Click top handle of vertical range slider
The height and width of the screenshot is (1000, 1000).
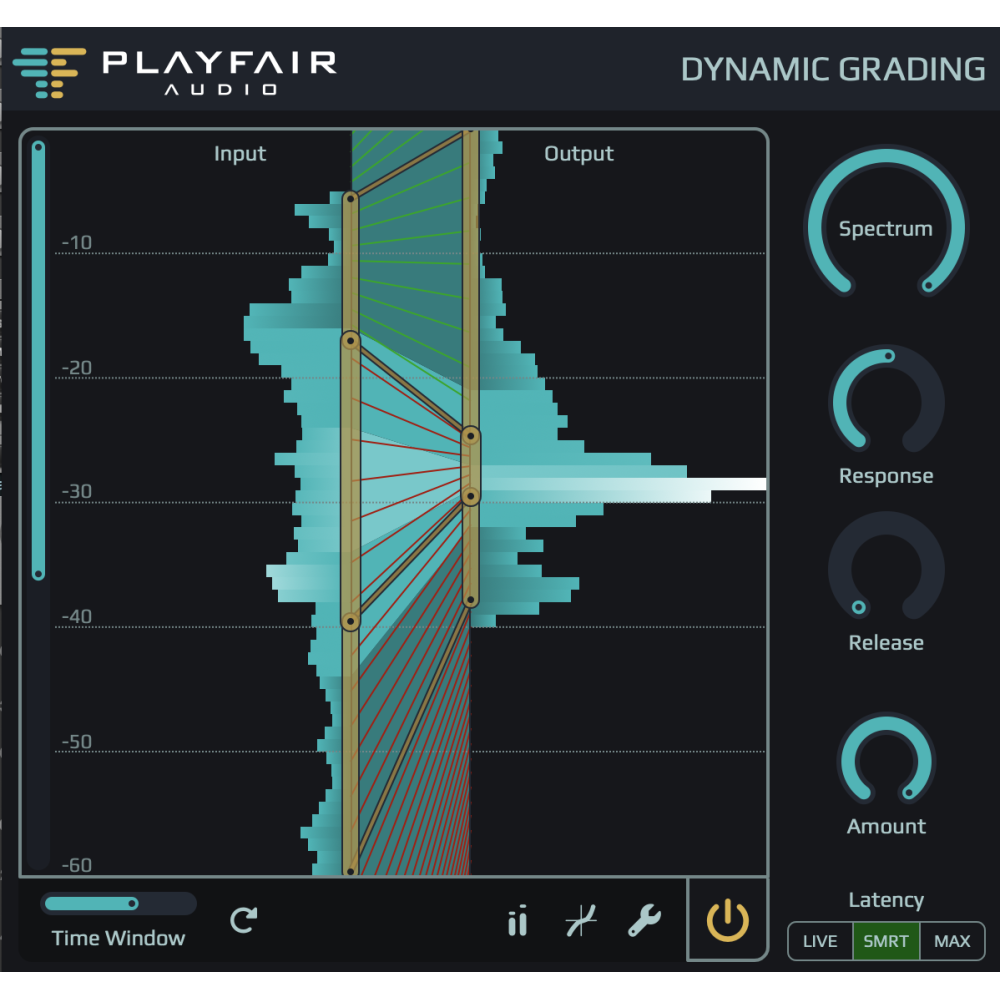click(38, 147)
